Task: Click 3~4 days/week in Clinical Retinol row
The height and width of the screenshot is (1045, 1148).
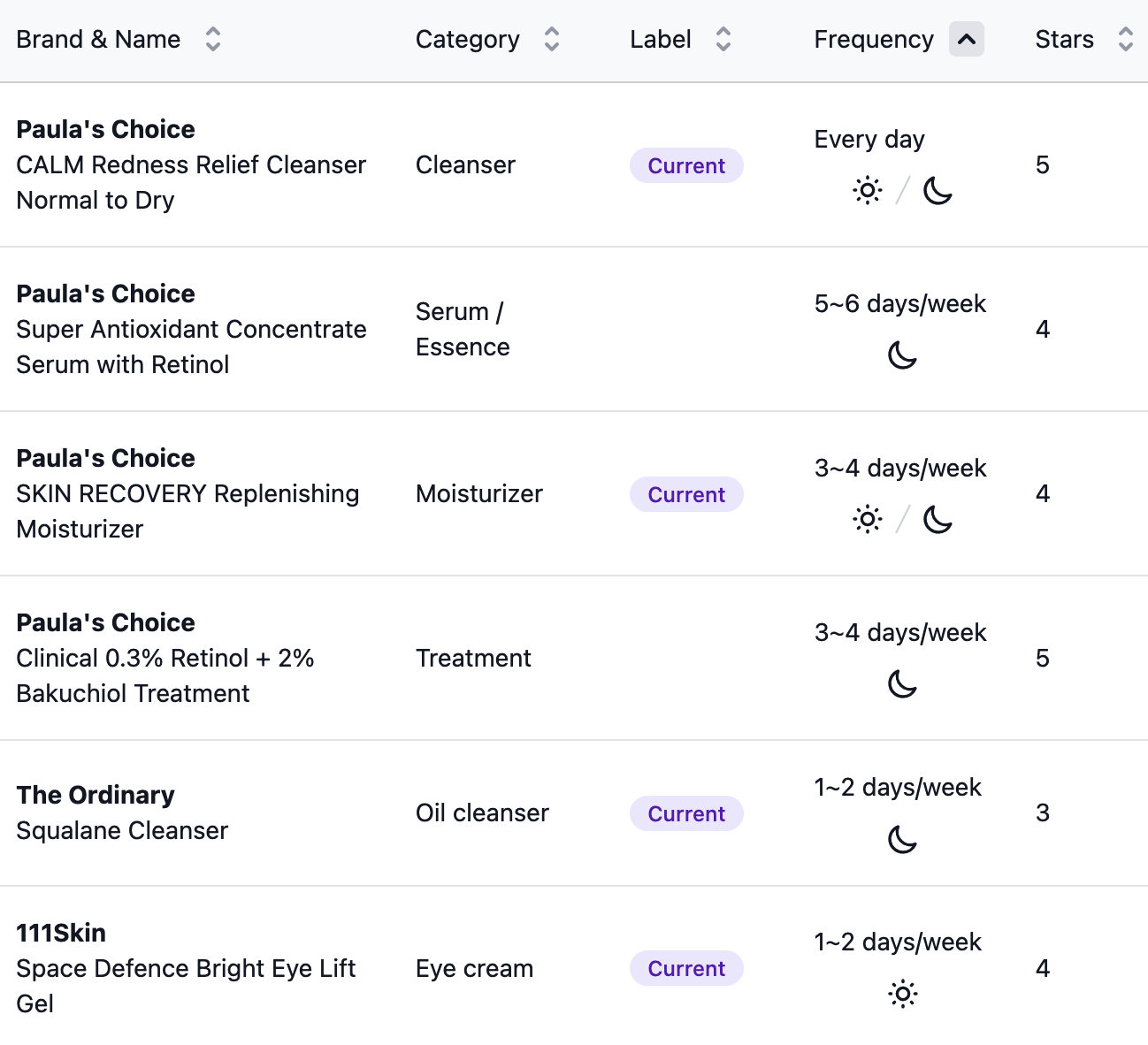Action: (900, 633)
